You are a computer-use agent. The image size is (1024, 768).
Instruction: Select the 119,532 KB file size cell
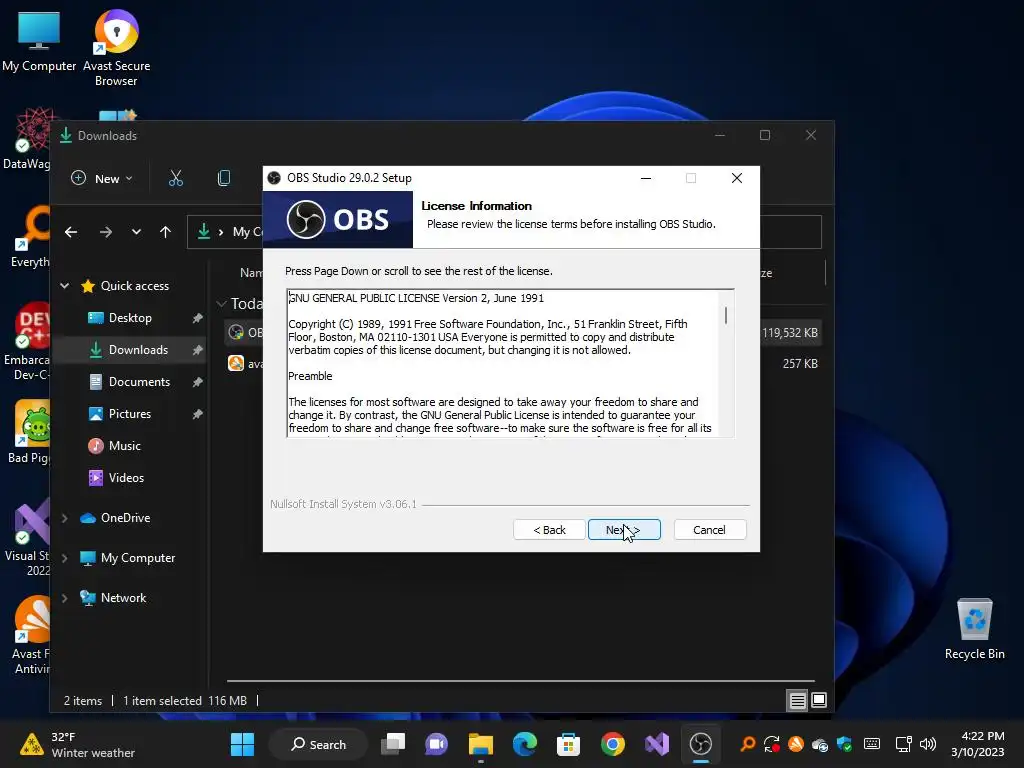(790, 332)
